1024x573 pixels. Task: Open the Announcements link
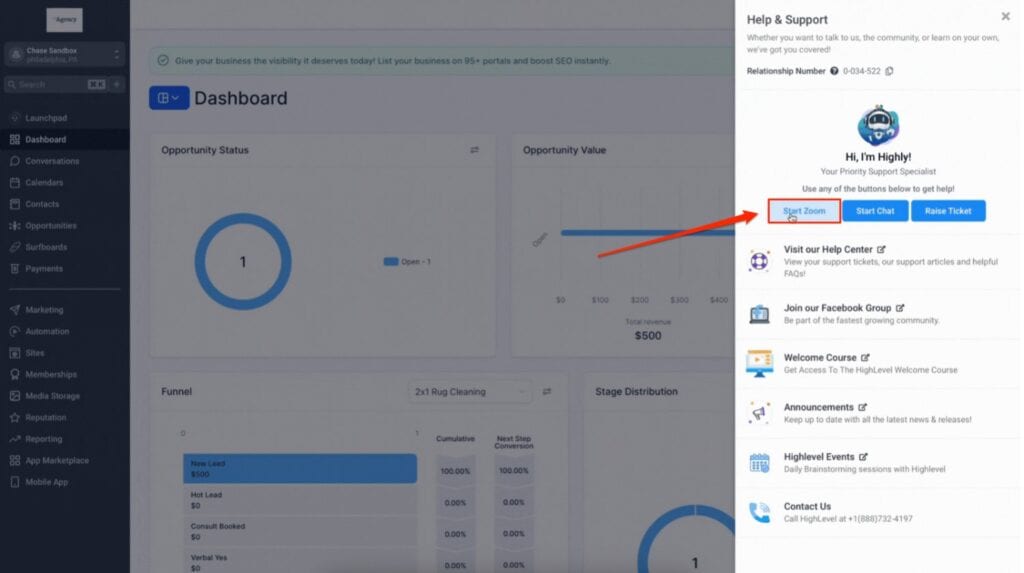[x=825, y=408]
